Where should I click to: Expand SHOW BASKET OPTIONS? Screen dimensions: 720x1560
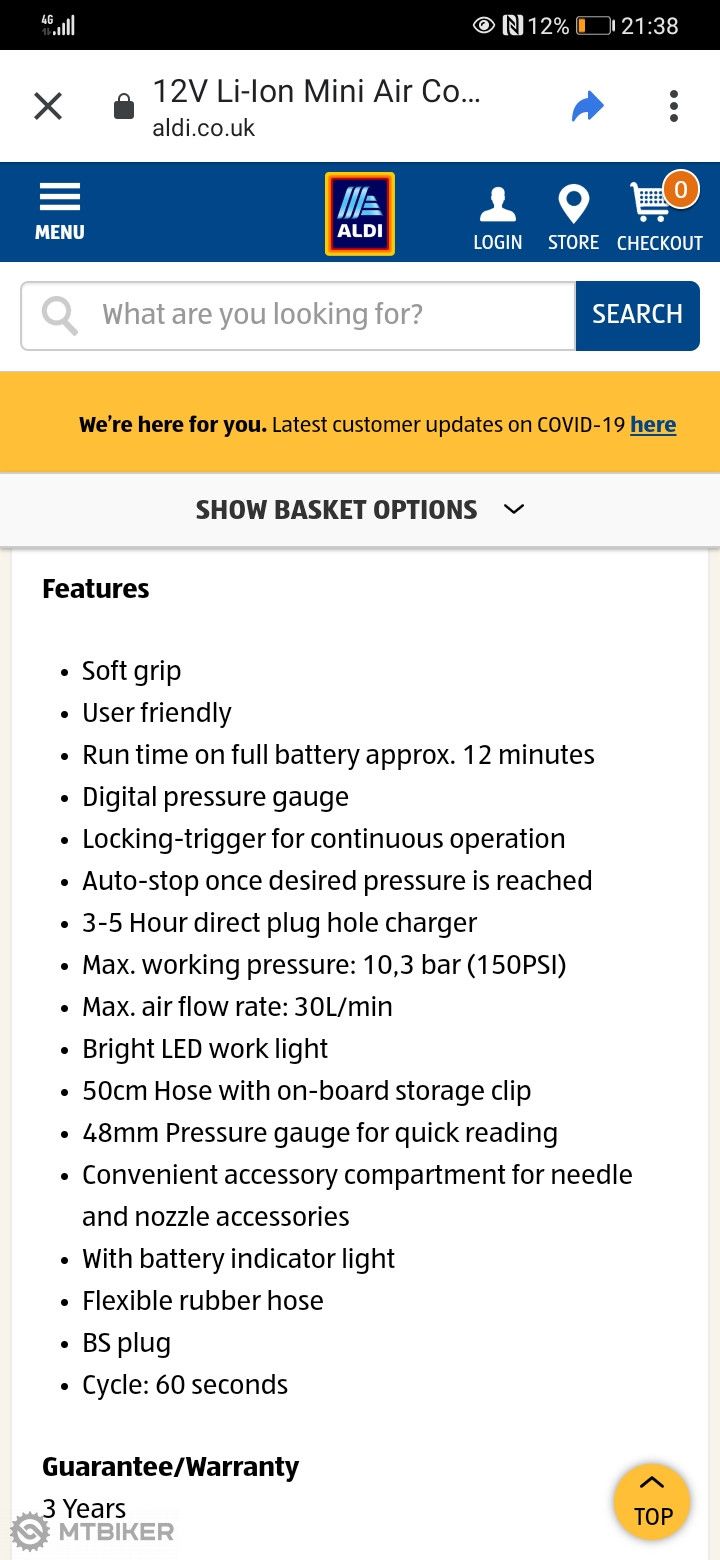(x=336, y=509)
